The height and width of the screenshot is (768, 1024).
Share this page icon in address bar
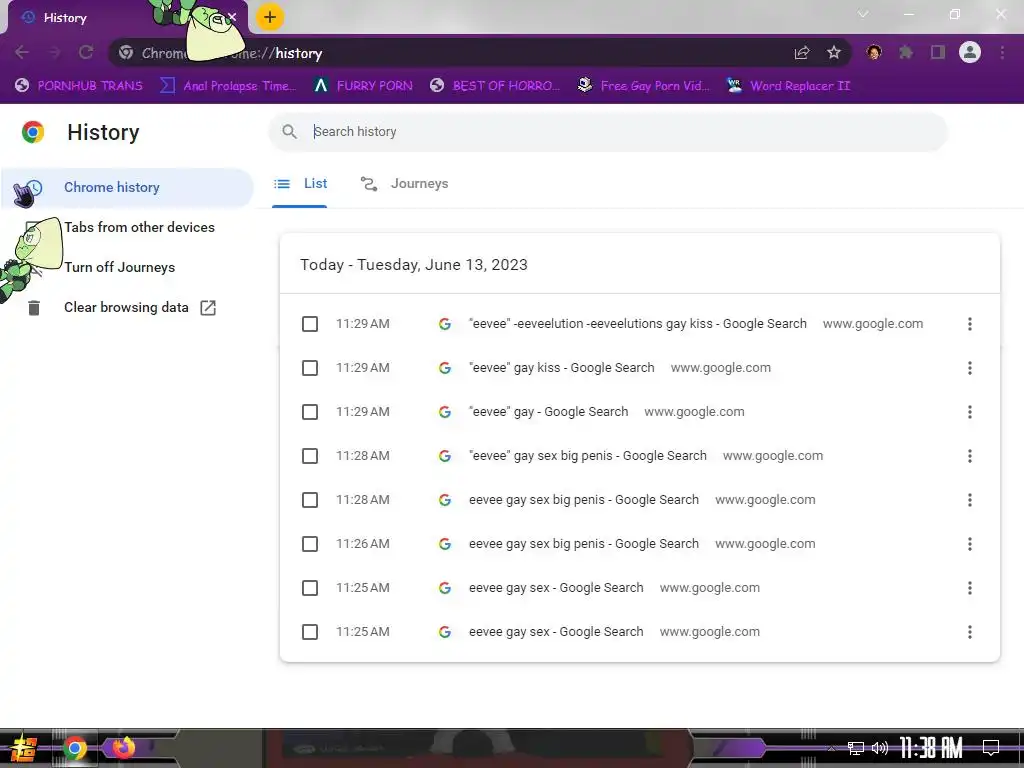[x=802, y=53]
